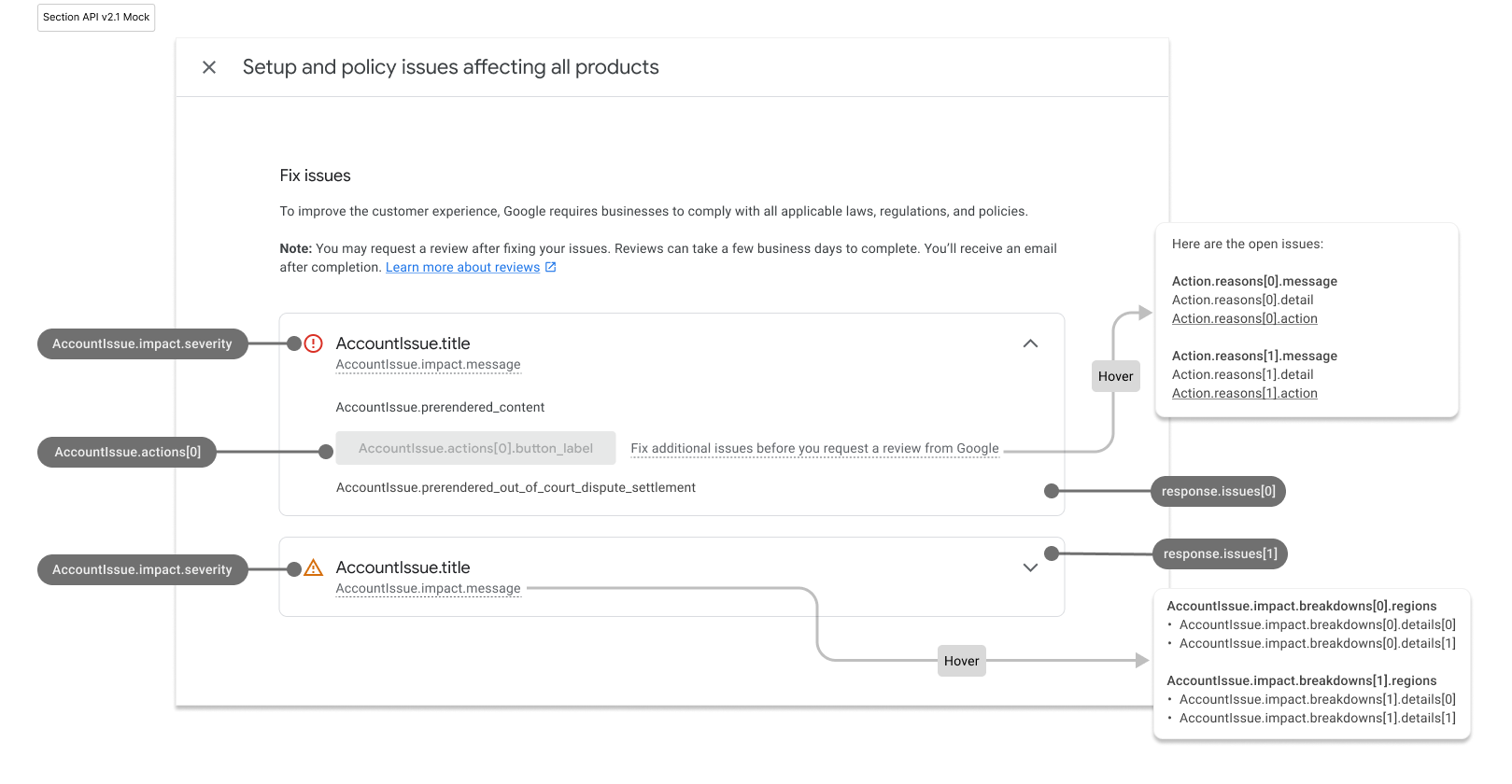Click the upper Hover label
The height and width of the screenshot is (784, 1512).
1115,377
